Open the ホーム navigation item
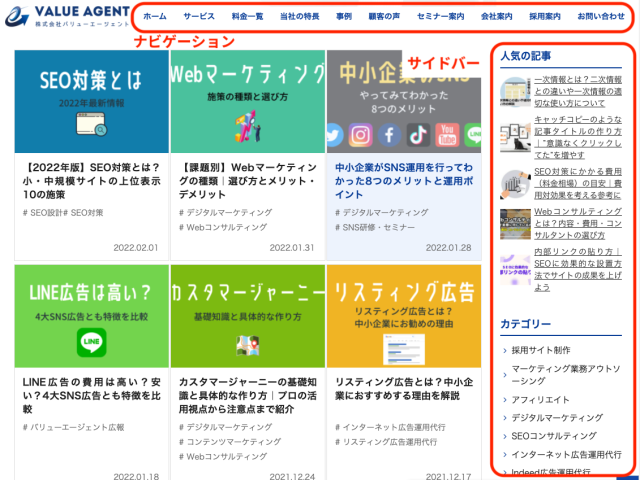Image resolution: width=640 pixels, height=480 pixels. 155,16
